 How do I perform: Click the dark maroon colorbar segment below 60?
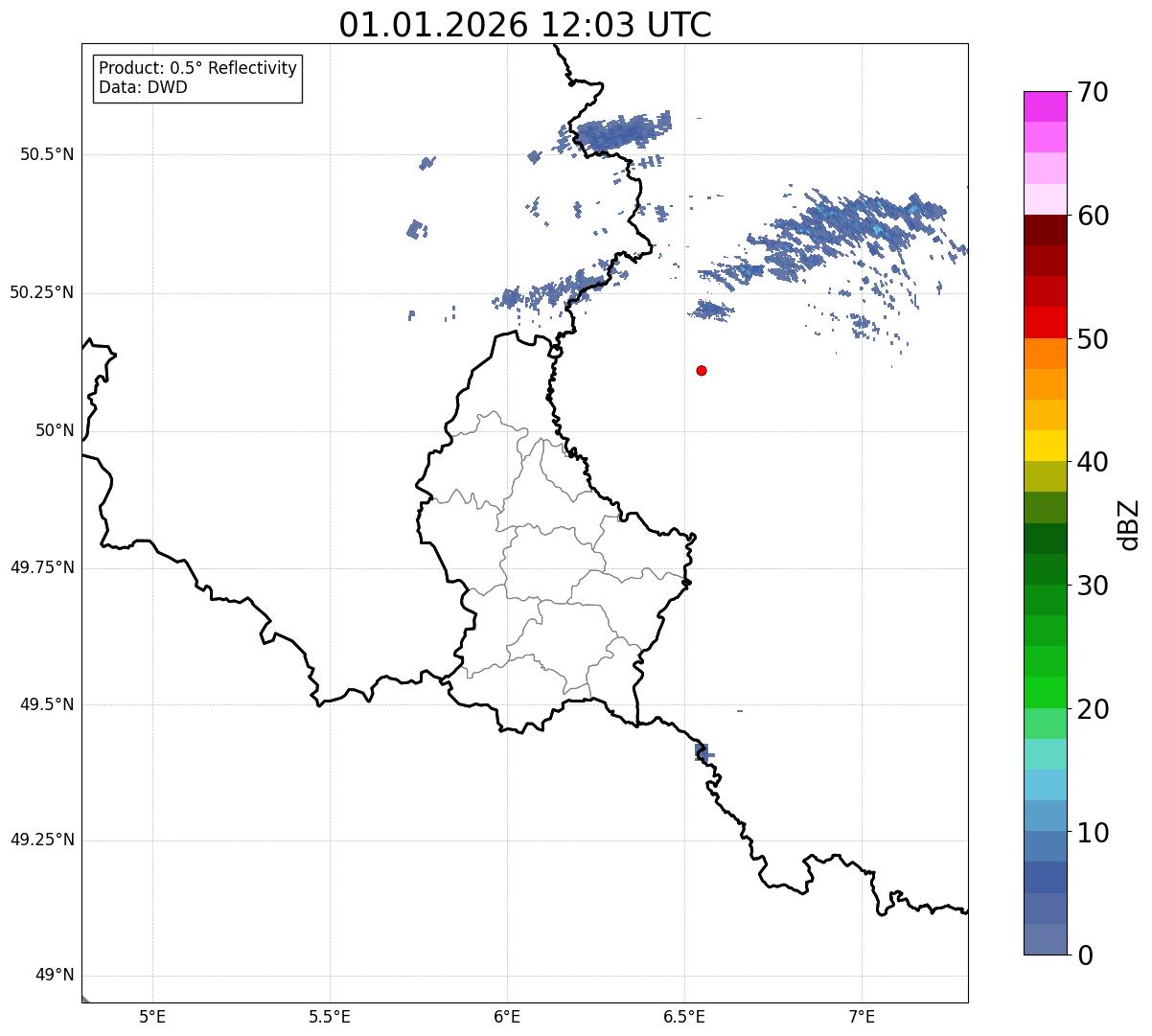[1045, 230]
